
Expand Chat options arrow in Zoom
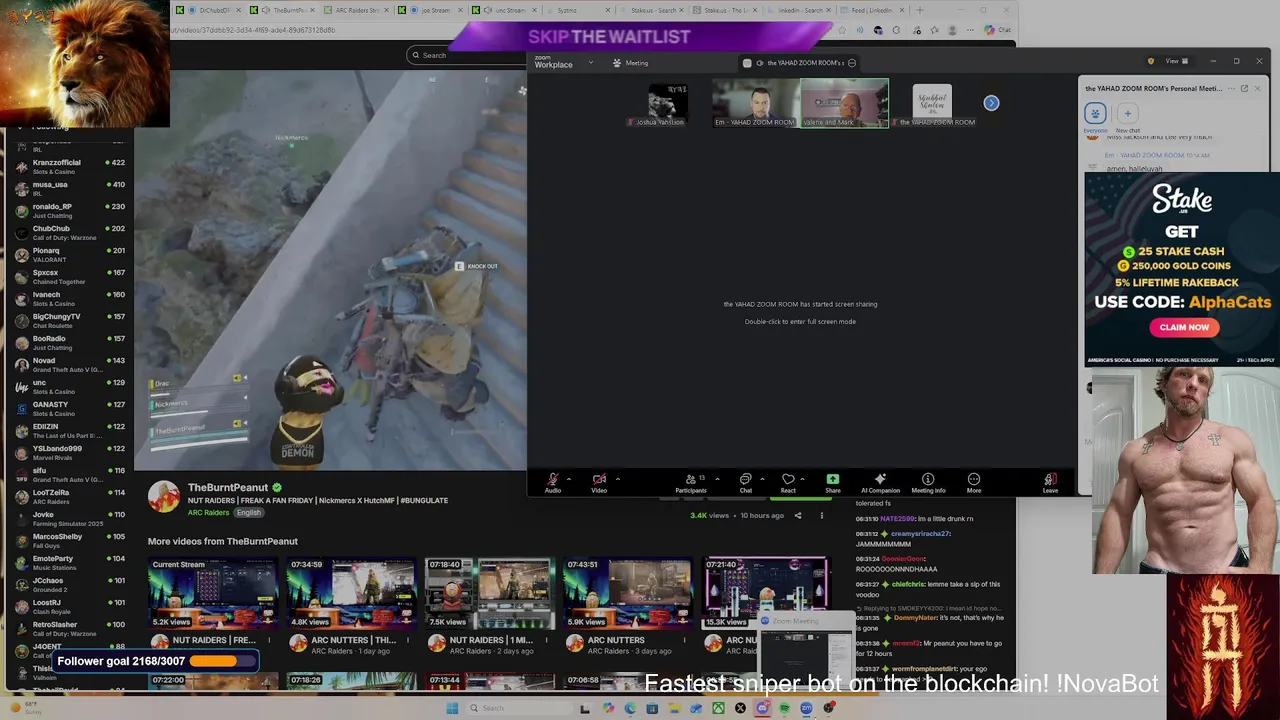pos(762,479)
